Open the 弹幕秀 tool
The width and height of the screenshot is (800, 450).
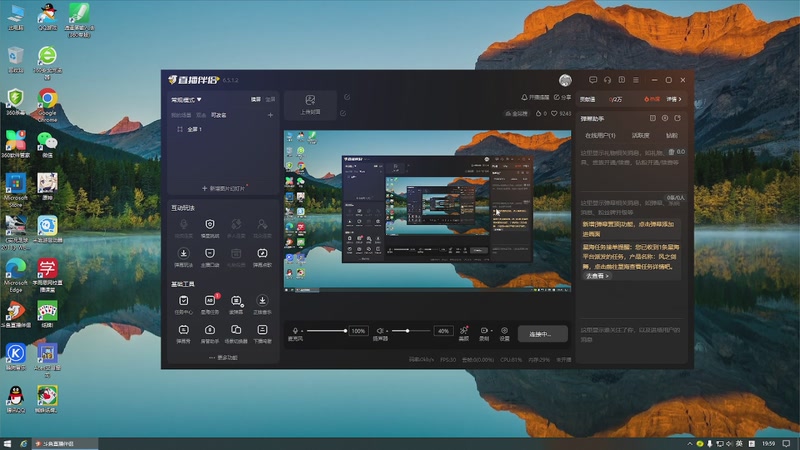click(183, 334)
